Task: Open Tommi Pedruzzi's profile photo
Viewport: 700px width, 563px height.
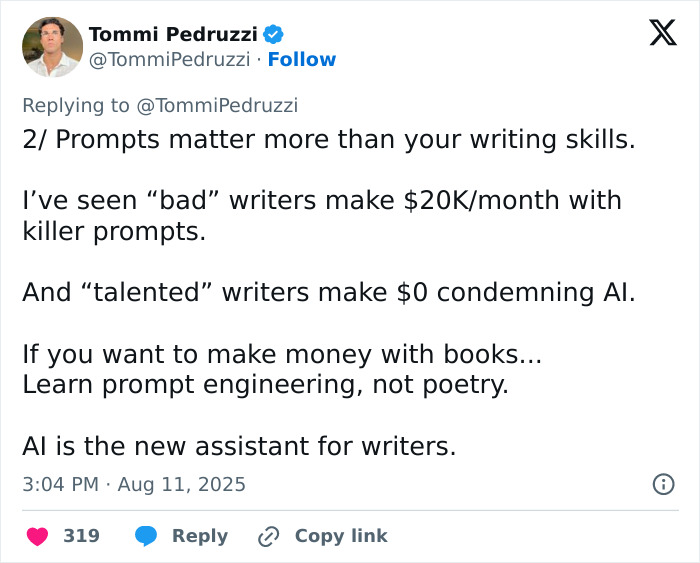Action: tap(52, 47)
